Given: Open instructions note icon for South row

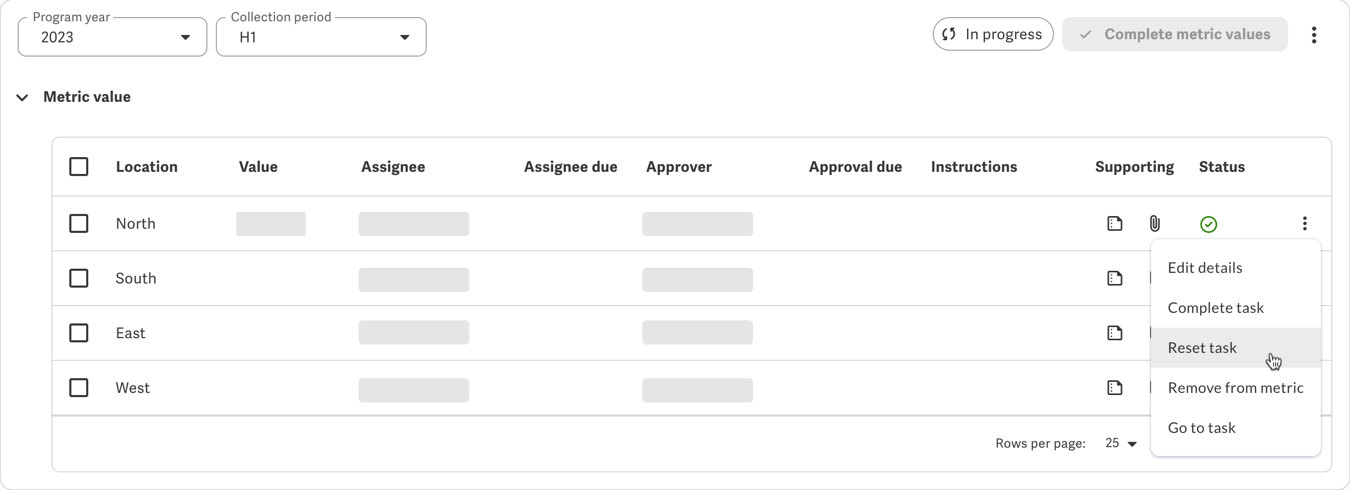Looking at the screenshot, I should 1115,279.
